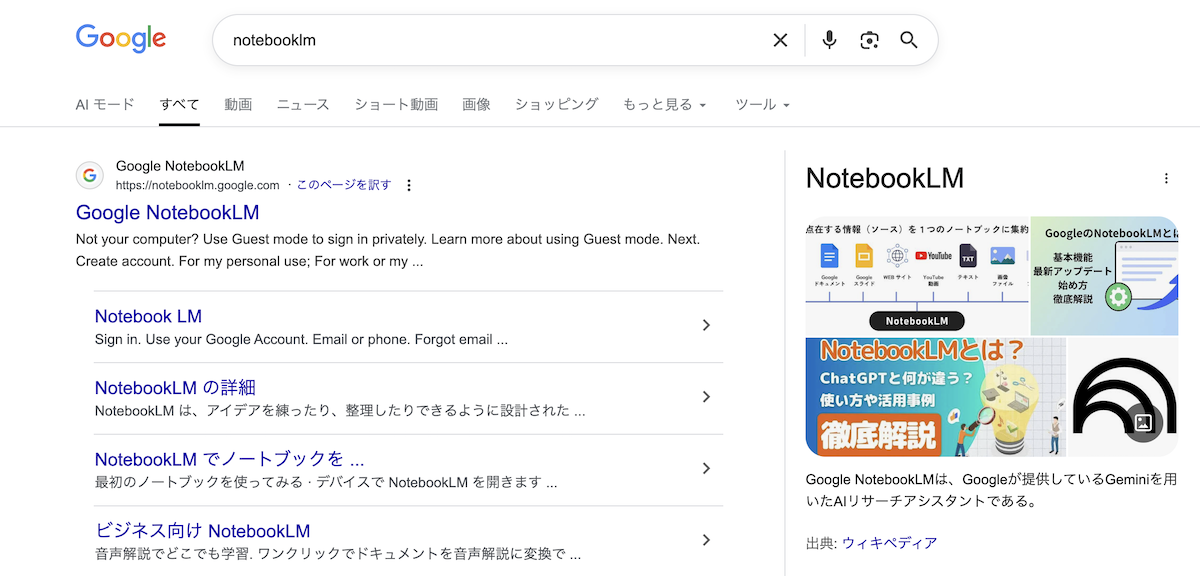
Task: Click inside the notebooklm search field
Action: [490, 40]
